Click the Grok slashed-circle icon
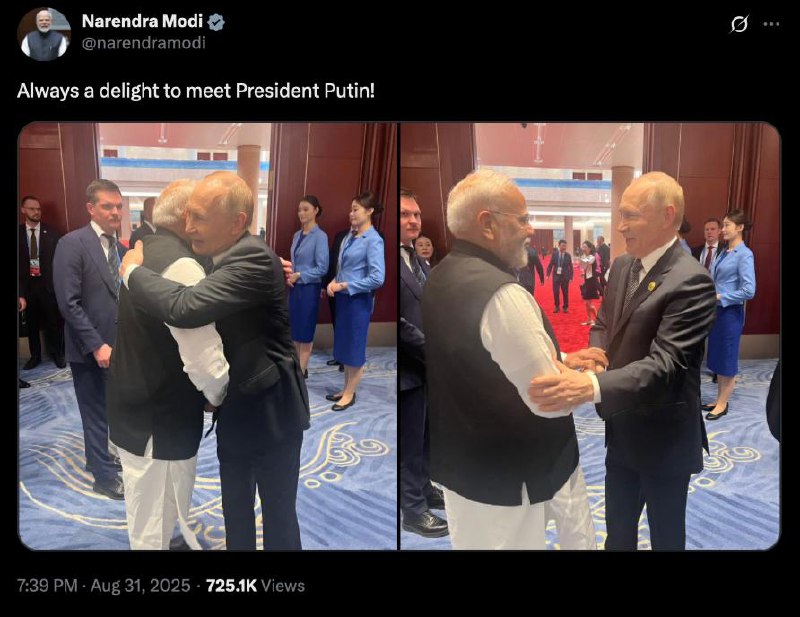This screenshot has width=800, height=617. click(x=739, y=24)
